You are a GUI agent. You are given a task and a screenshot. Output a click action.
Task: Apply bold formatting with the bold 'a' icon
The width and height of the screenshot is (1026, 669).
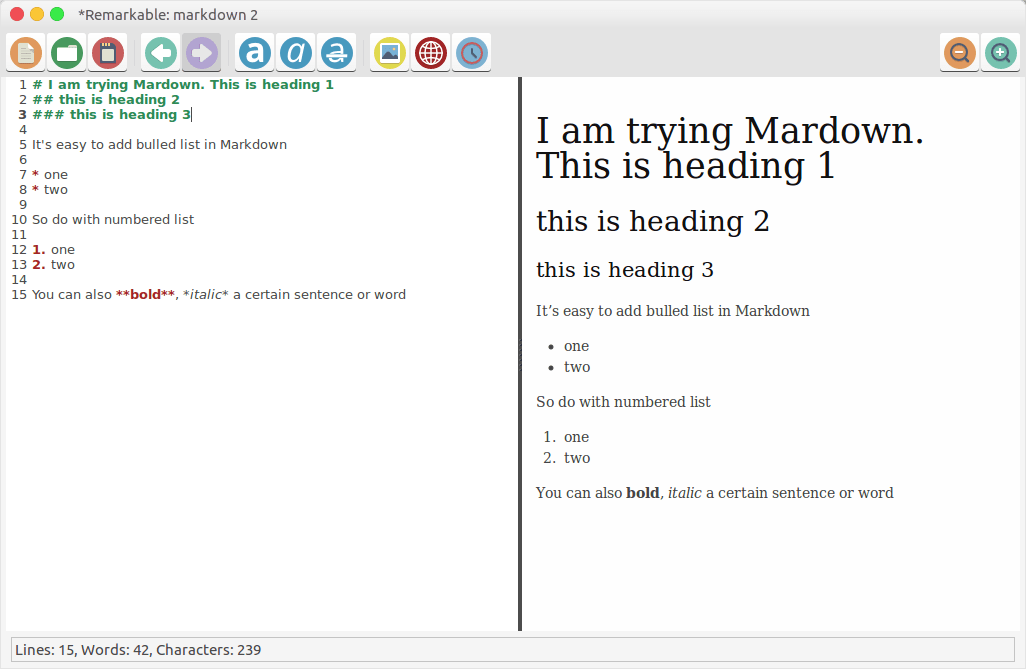coord(254,52)
